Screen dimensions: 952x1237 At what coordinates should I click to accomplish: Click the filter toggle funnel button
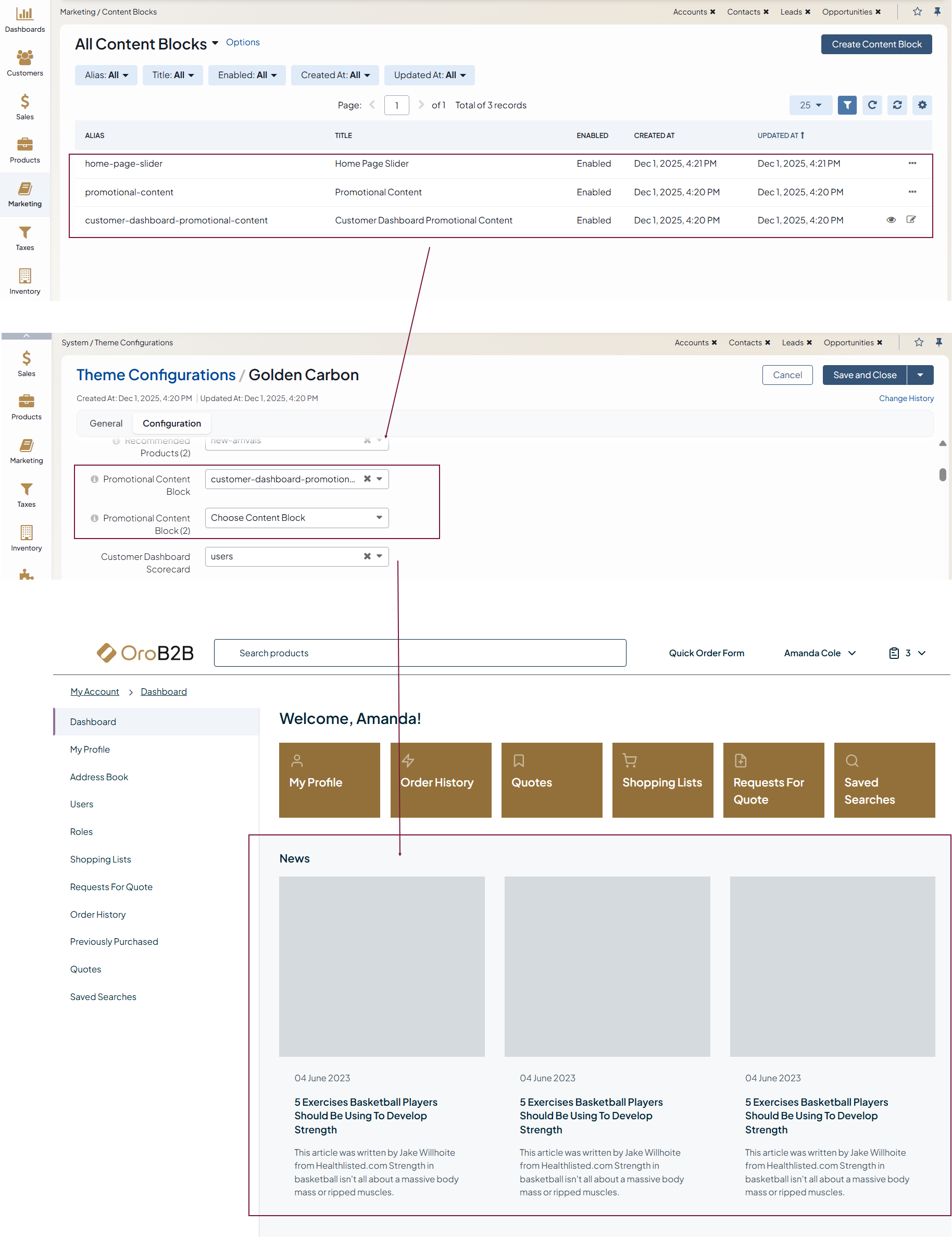[847, 105]
